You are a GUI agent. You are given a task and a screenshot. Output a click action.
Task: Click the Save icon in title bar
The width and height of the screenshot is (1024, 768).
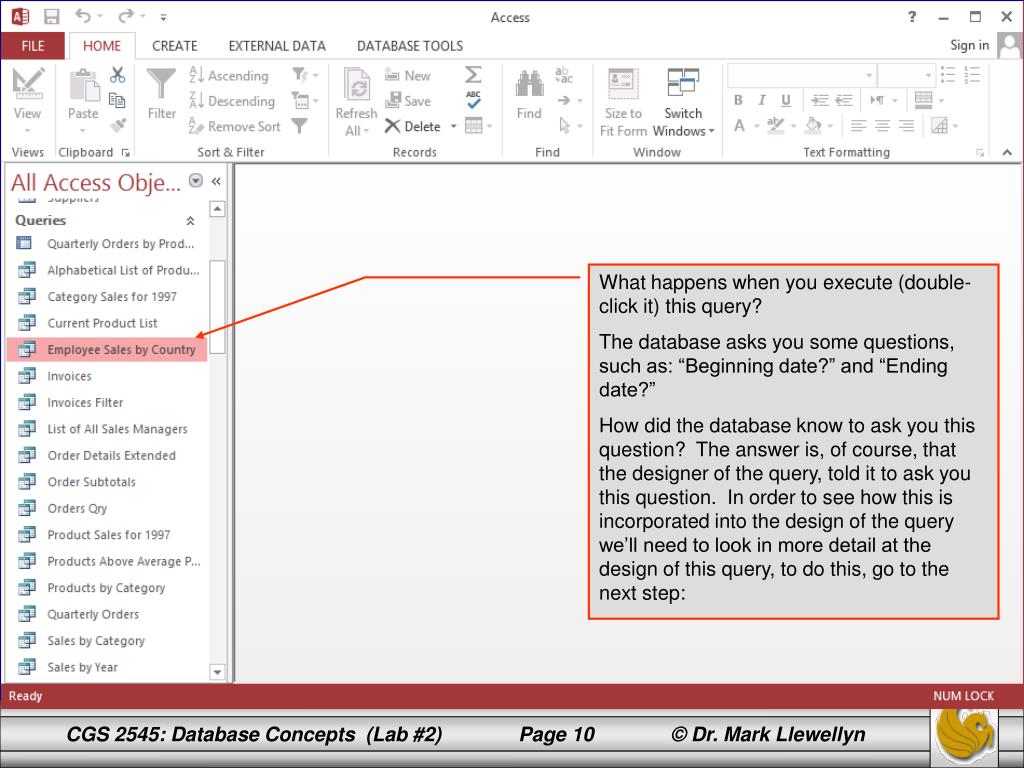pyautogui.click(x=52, y=16)
